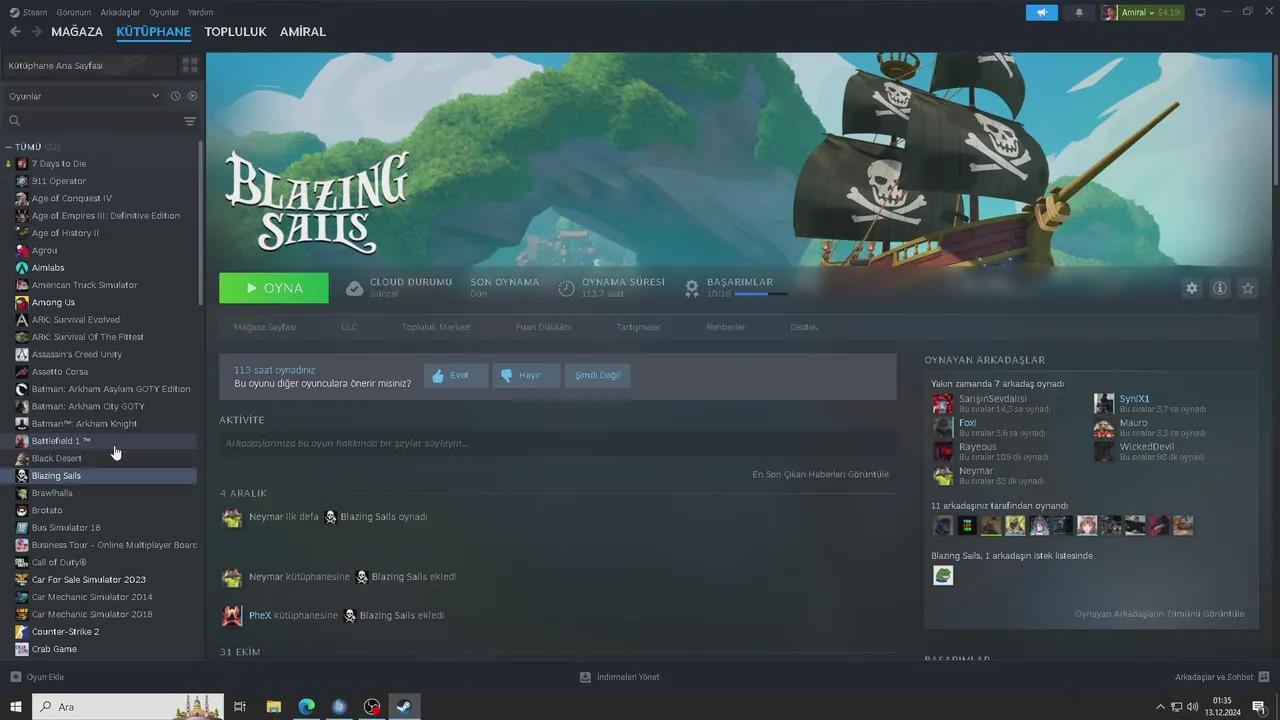Open the Windows notification center icon
Image resolution: width=1280 pixels, height=720 pixels.
point(1259,707)
